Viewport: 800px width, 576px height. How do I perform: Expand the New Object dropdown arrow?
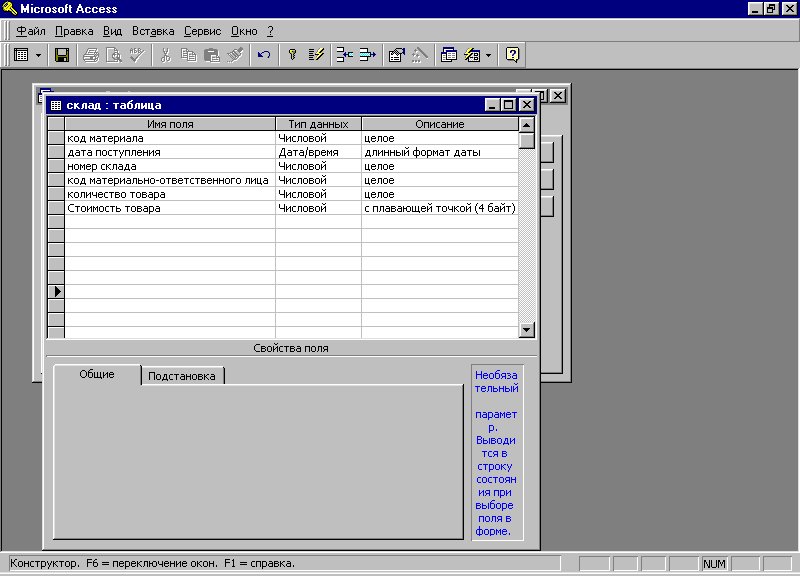488,55
